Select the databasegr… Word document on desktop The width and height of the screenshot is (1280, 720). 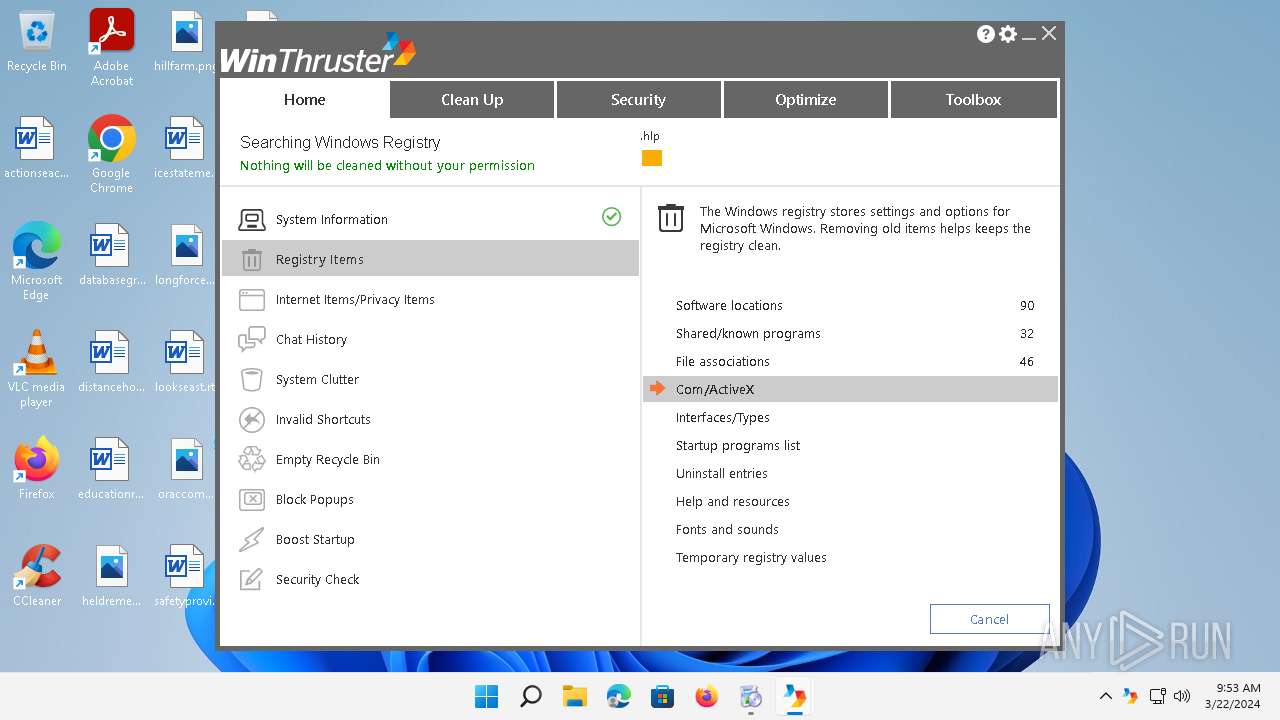click(112, 256)
